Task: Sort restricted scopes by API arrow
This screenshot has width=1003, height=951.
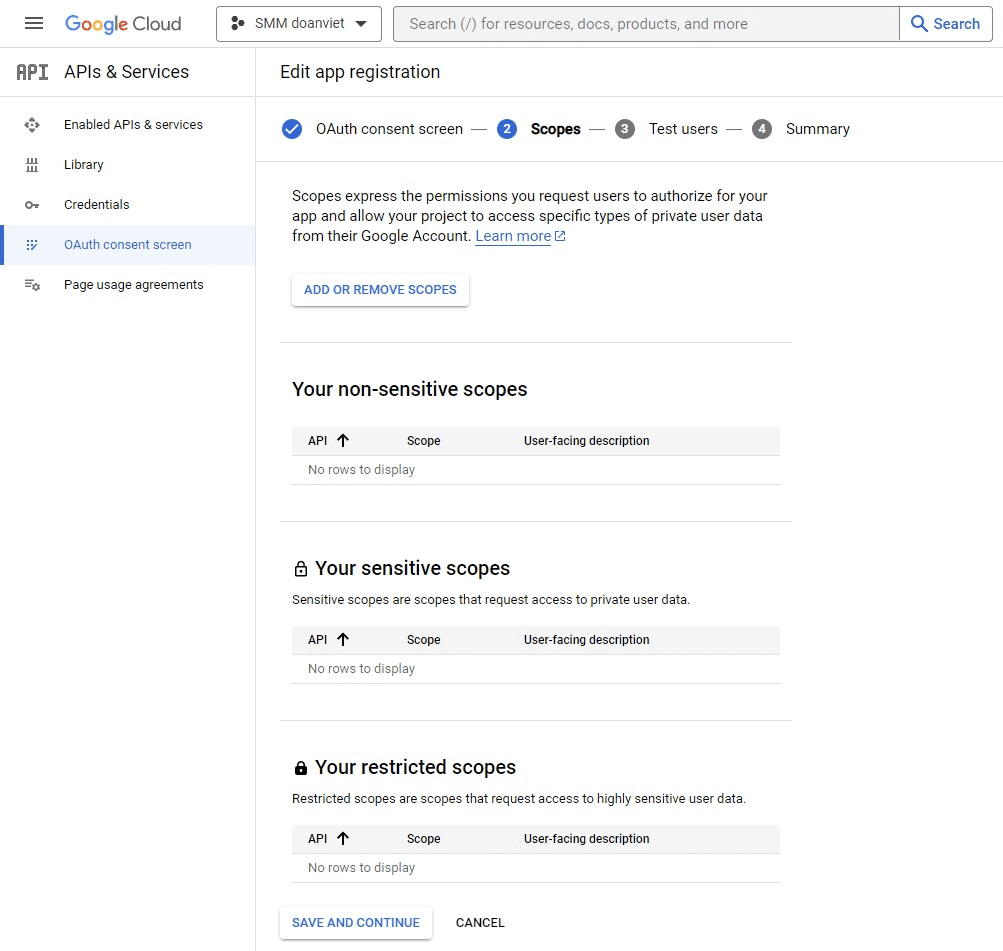Action: point(343,839)
